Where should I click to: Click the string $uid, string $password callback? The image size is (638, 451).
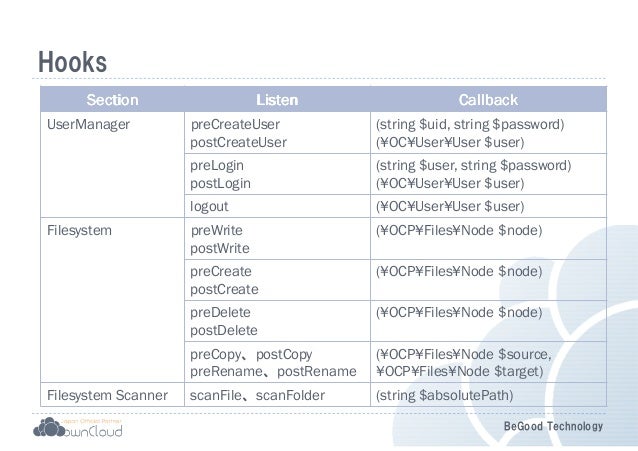tap(470, 125)
